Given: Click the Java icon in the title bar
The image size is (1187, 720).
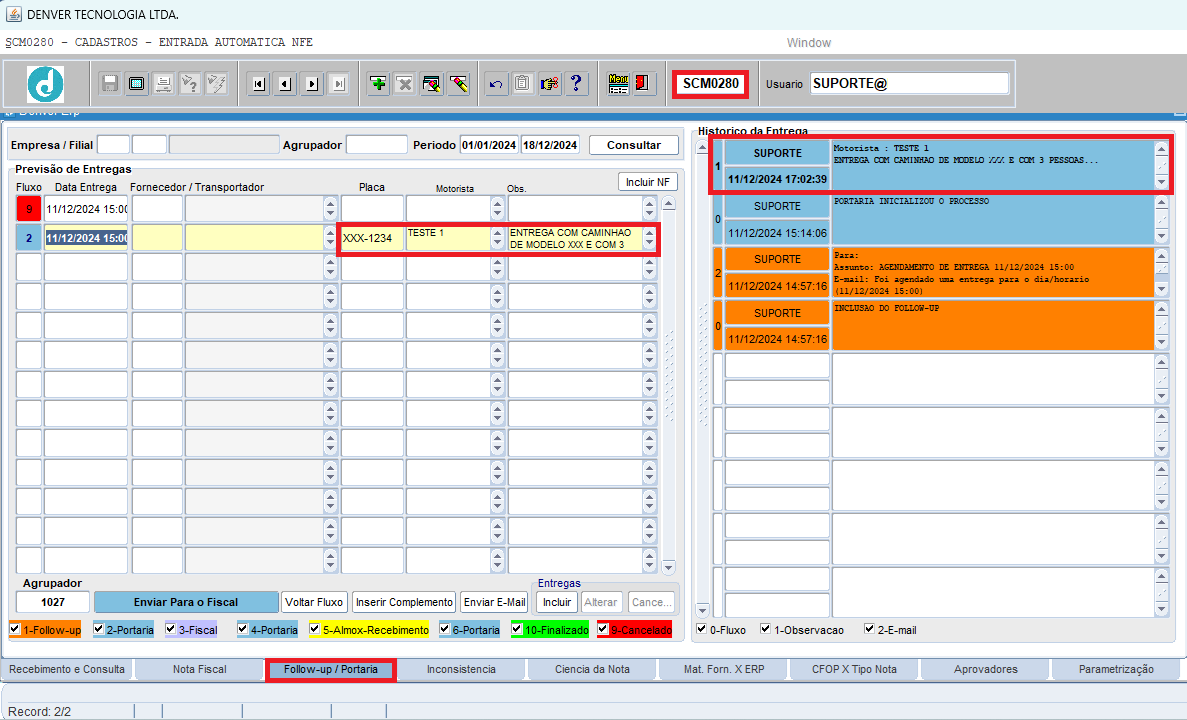Looking at the screenshot, I should tap(13, 14).
